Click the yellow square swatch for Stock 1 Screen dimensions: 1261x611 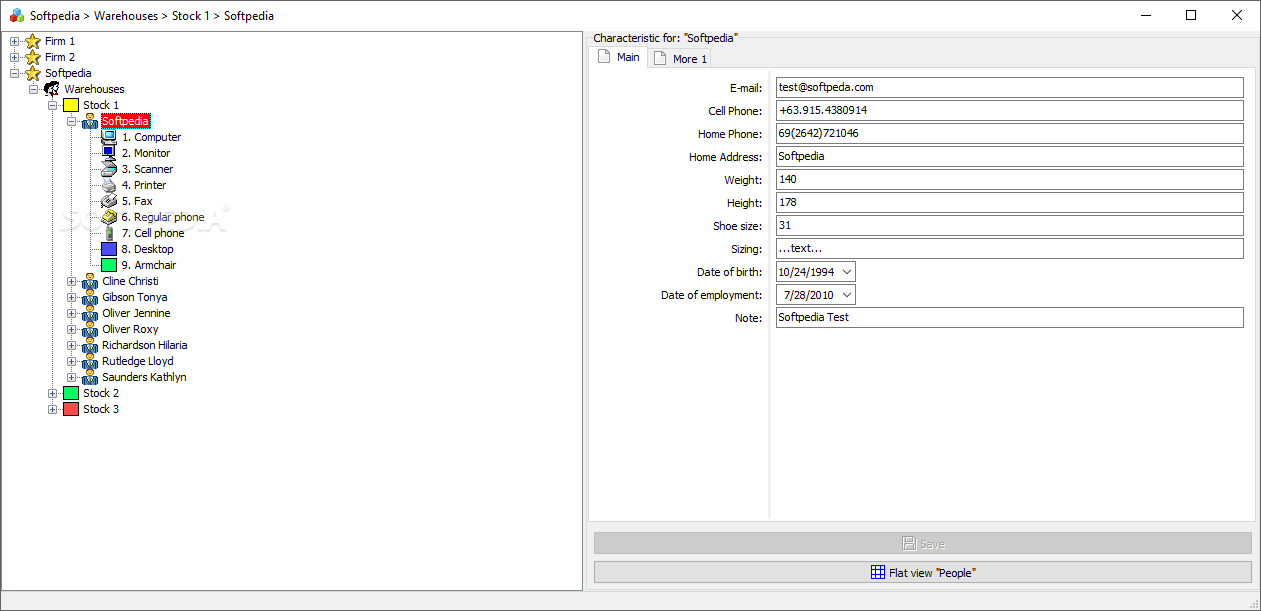[x=71, y=105]
